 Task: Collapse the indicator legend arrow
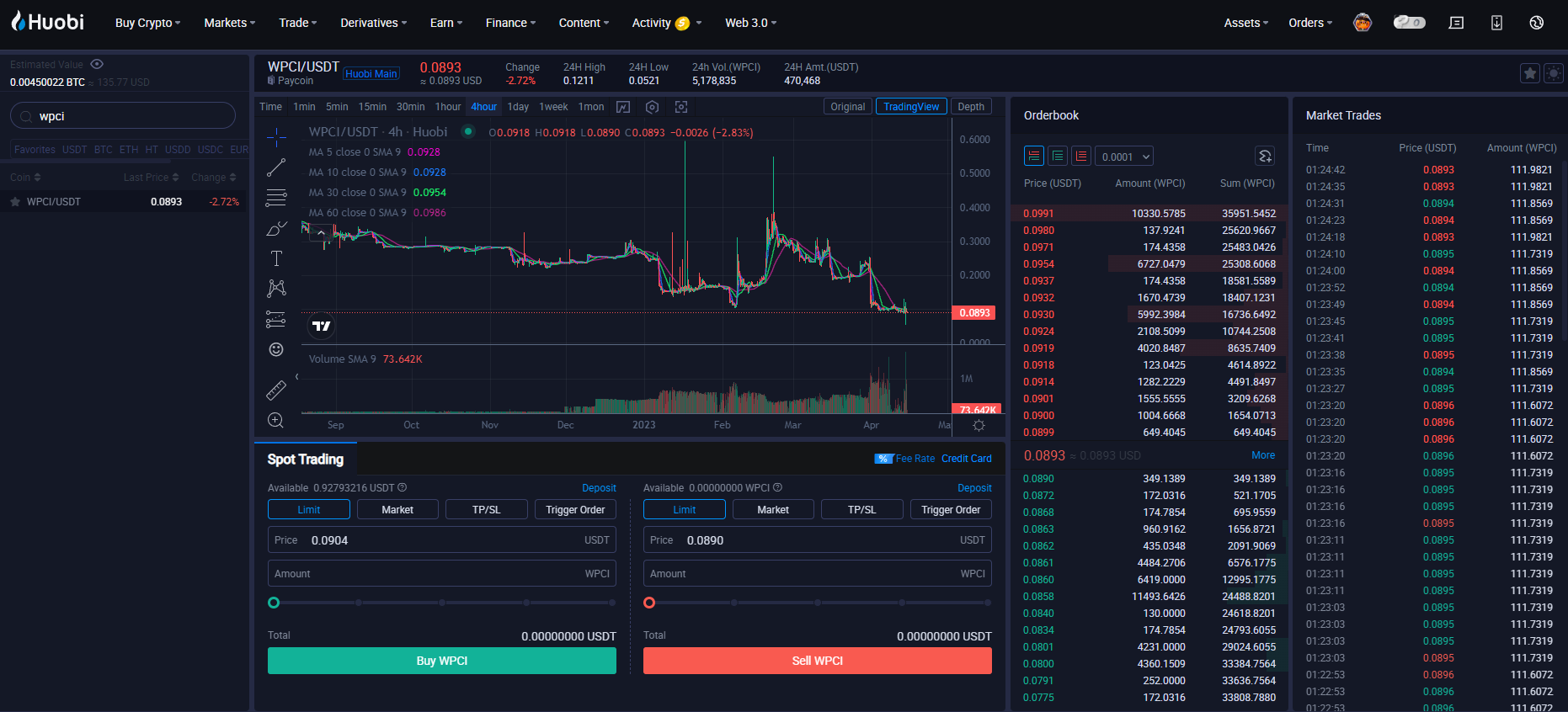click(x=321, y=233)
